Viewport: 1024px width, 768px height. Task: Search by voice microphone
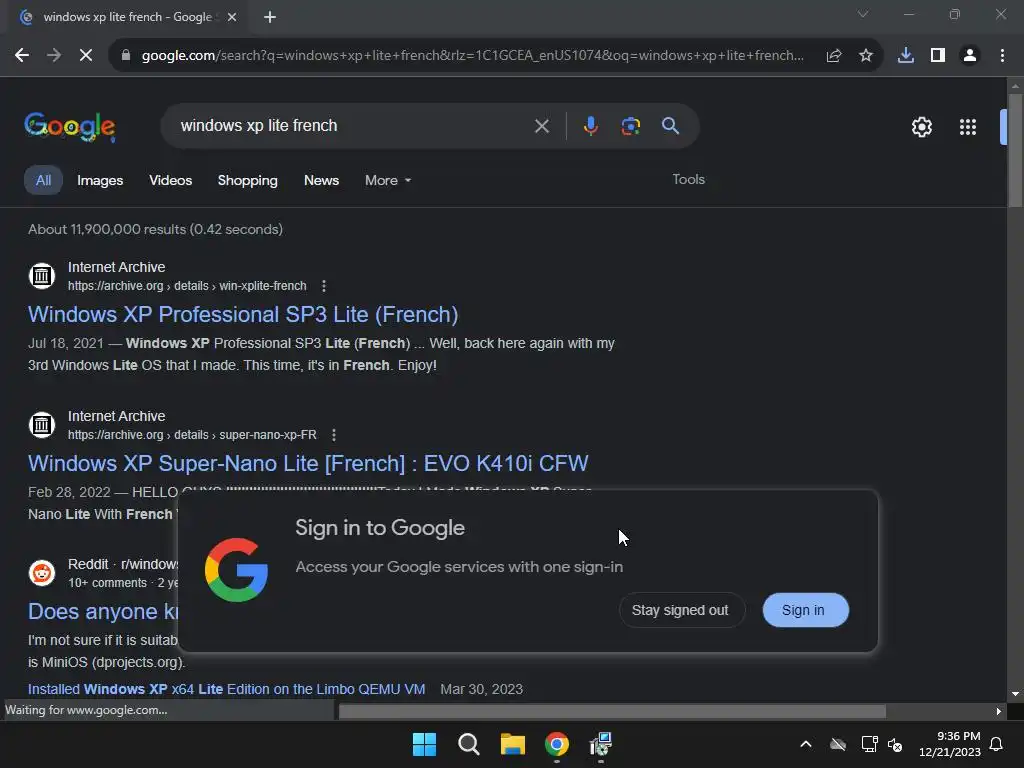590,126
